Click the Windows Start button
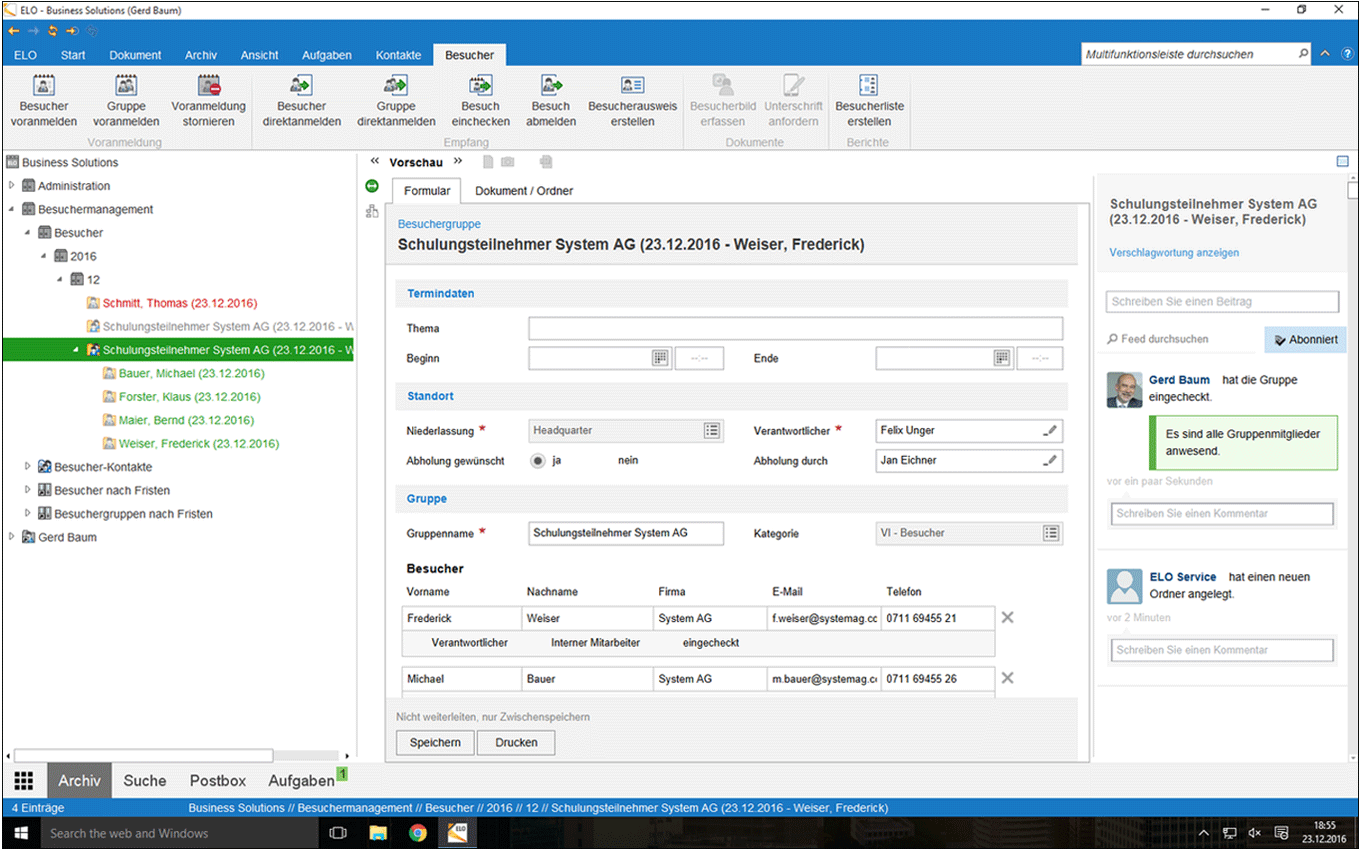 coord(21,832)
